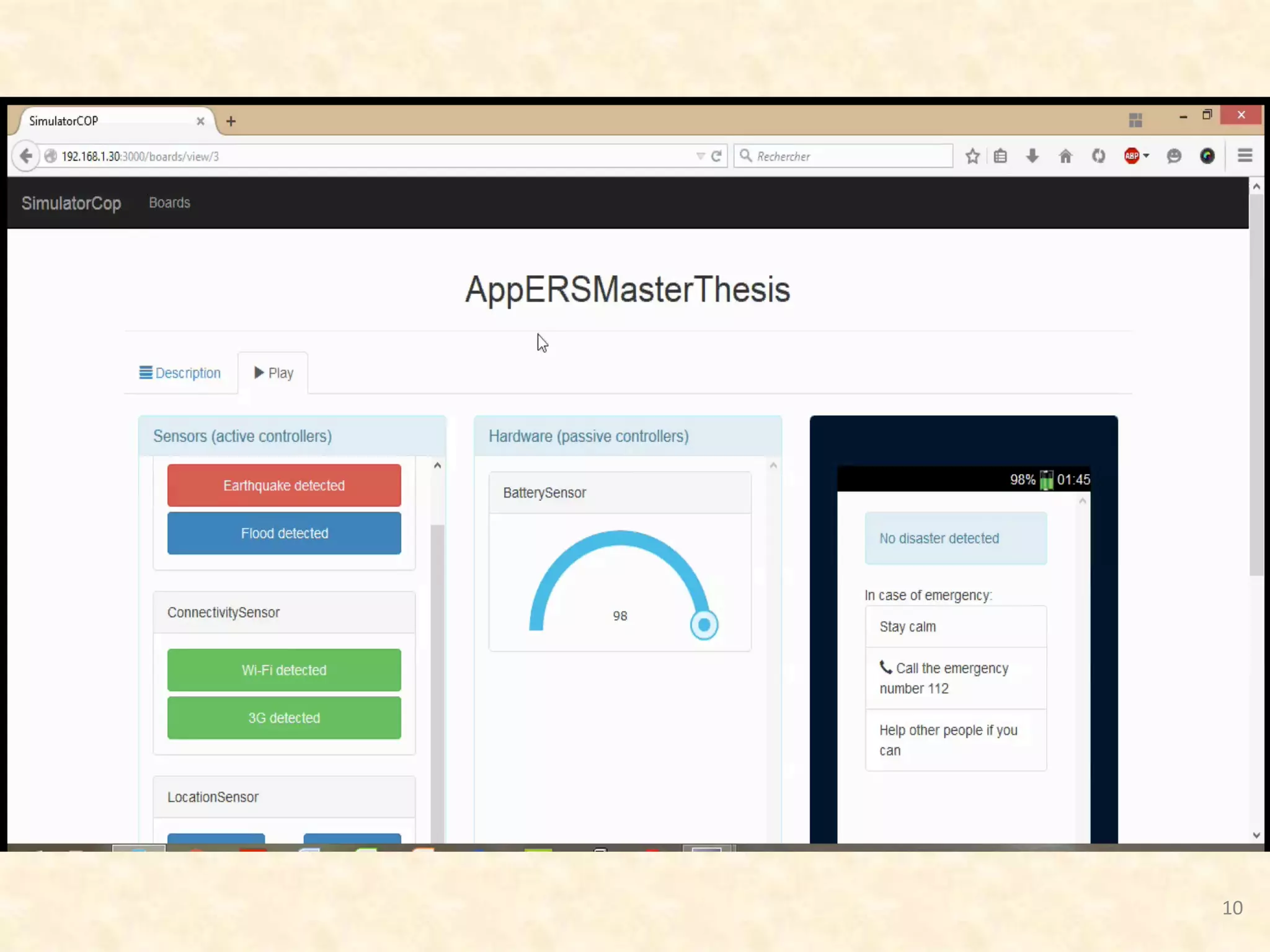Switch to the Description tab
Screen dimensions: 1270x952
pyautogui.click(x=180, y=373)
